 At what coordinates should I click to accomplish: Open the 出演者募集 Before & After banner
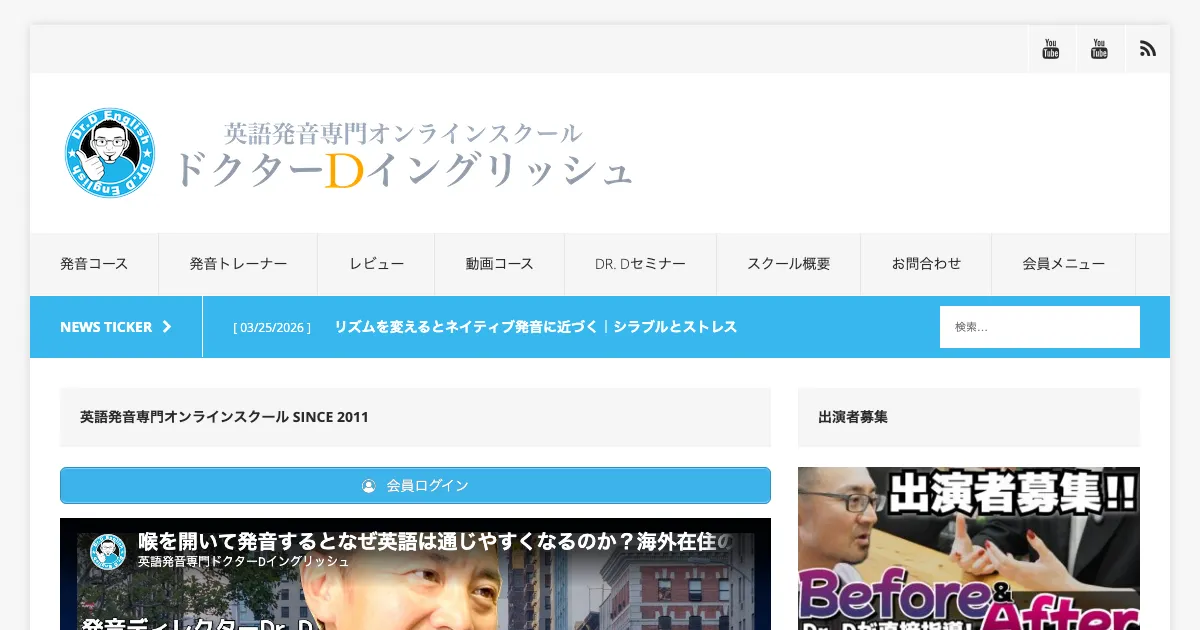click(969, 548)
